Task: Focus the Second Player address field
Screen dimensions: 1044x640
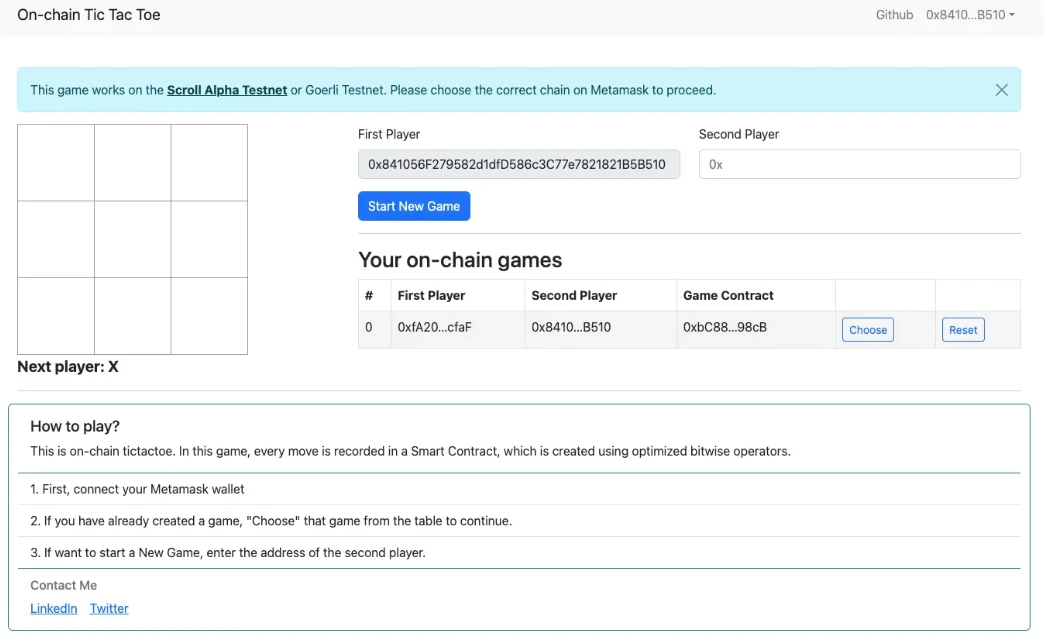Action: pyautogui.click(x=859, y=164)
